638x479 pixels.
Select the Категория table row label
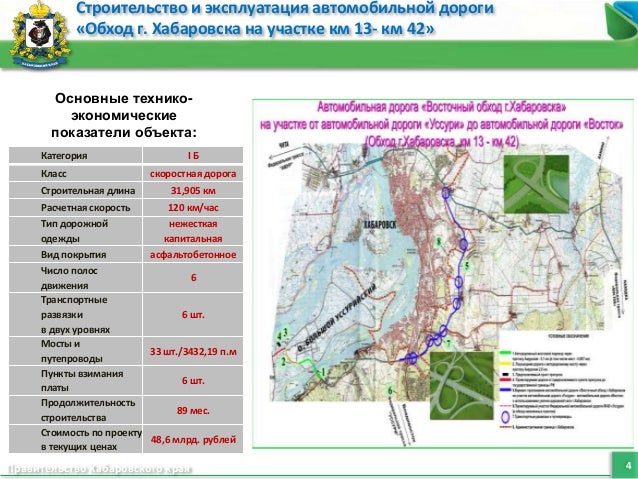coord(64,155)
